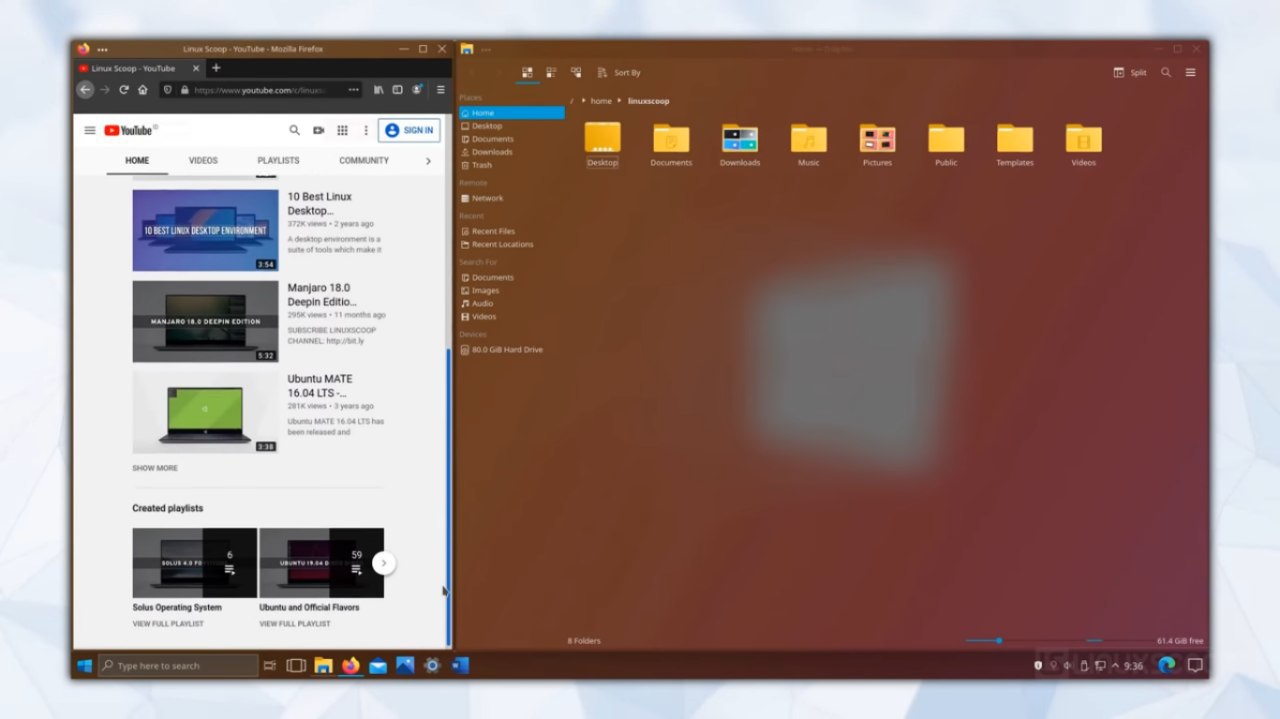Select Home in Dolphin Places
The height and width of the screenshot is (719, 1280).
(512, 113)
